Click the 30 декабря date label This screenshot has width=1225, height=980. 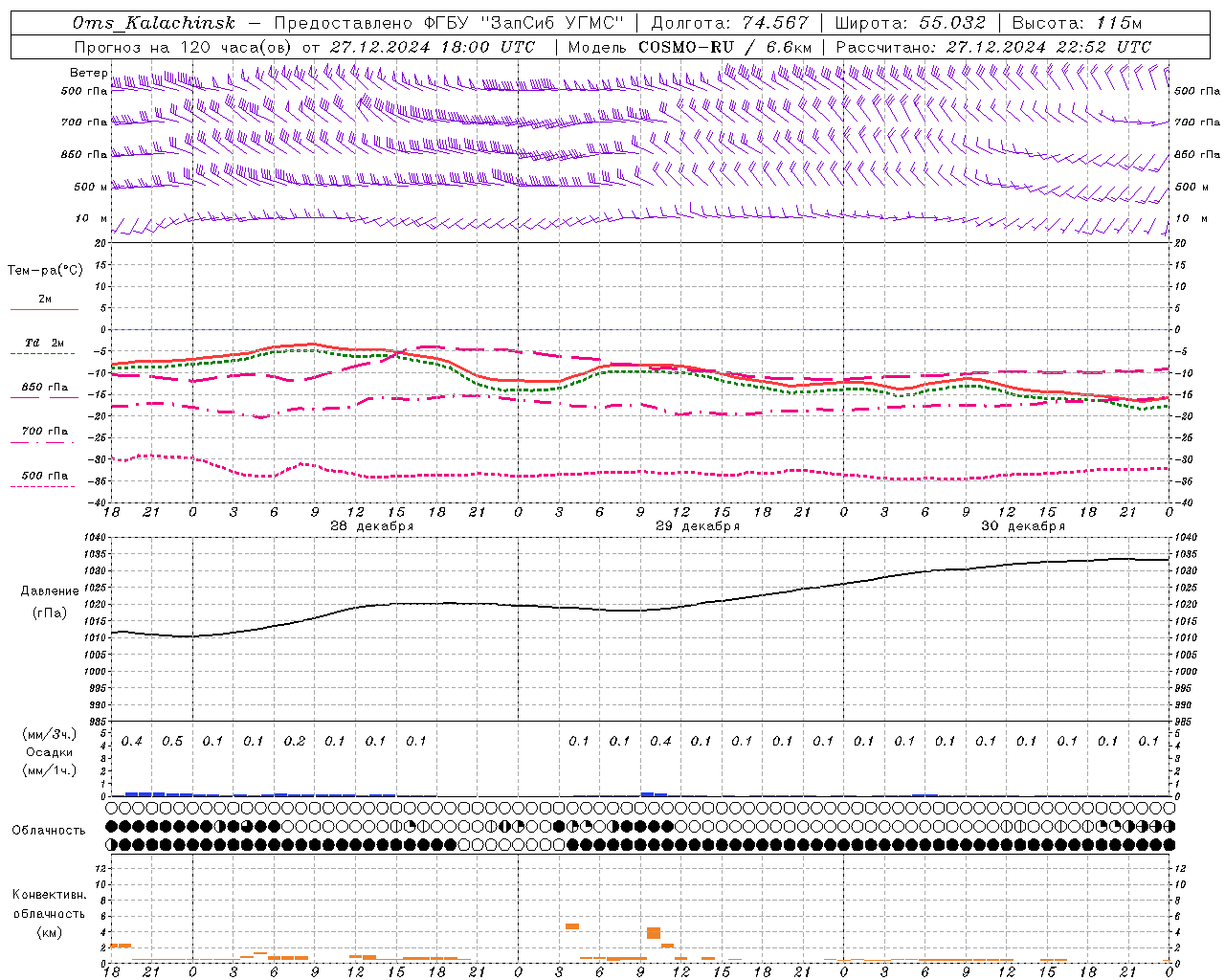click(1022, 526)
